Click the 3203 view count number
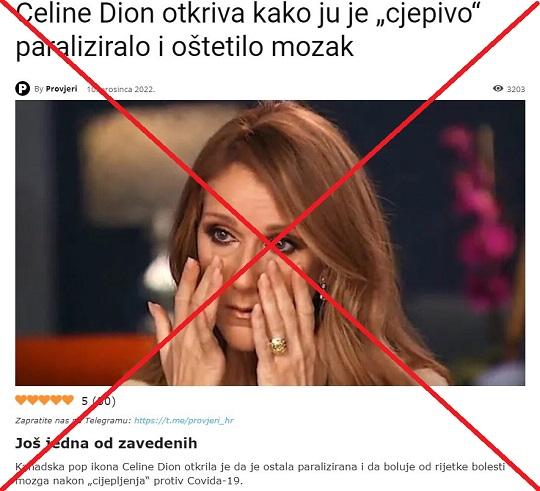This screenshot has width=540, height=491. (x=516, y=89)
